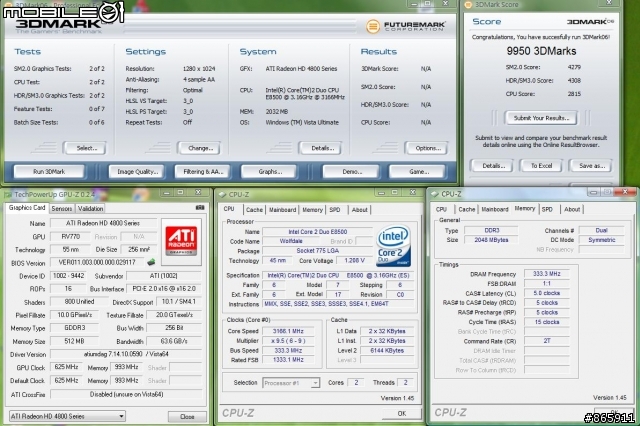Switch to the Graphics Card tab in GPU-Z
This screenshot has height=426, width=640.
click(27, 208)
